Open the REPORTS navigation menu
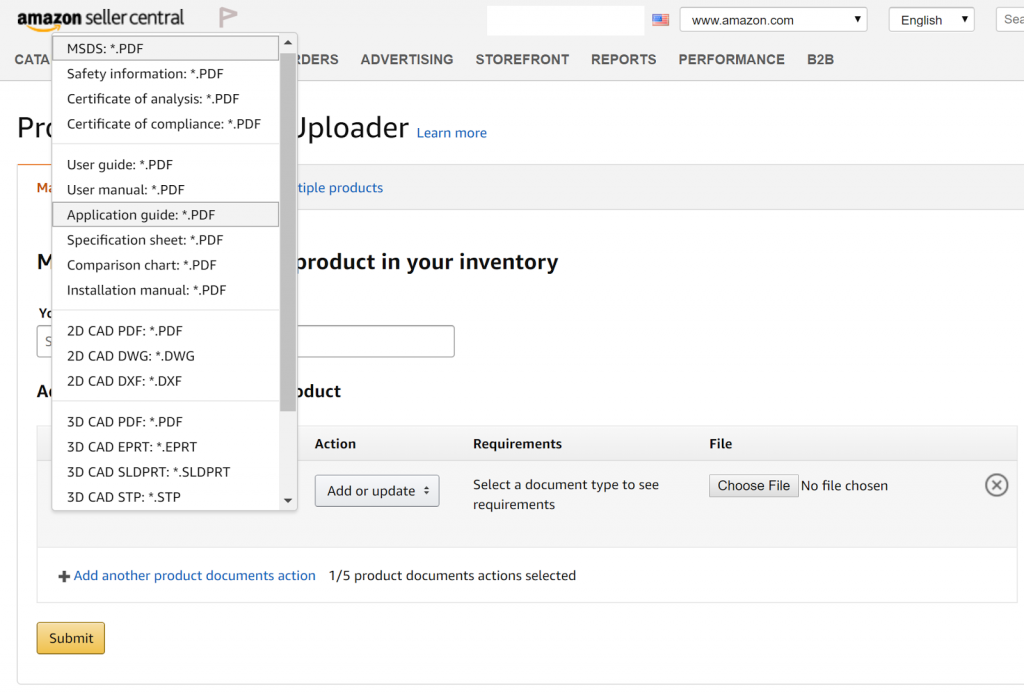1024x692 pixels. coord(624,59)
